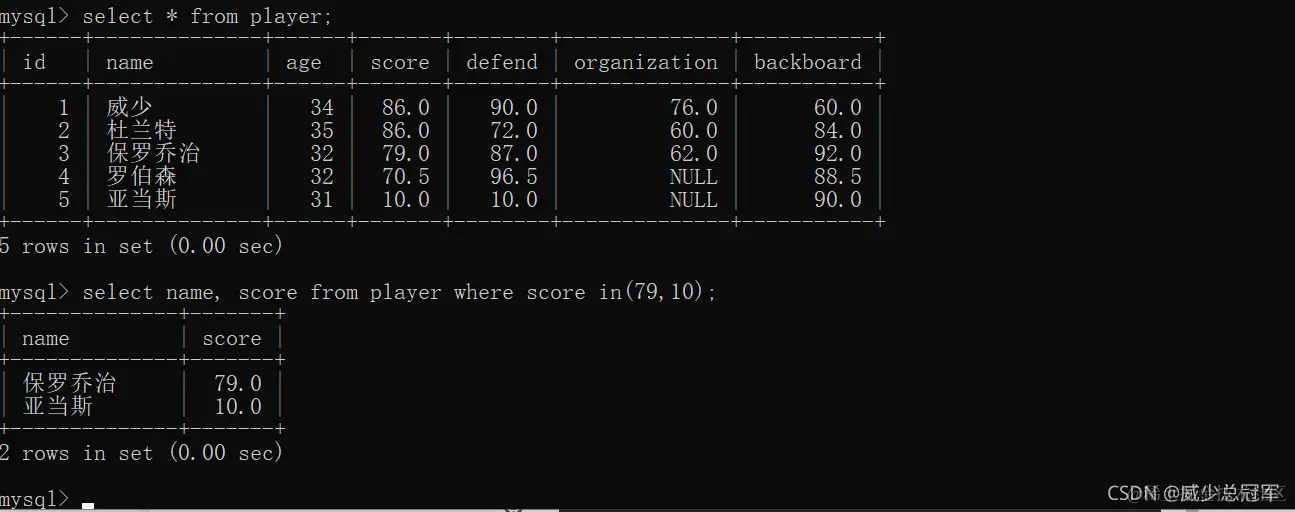The image size is (1295, 512).
Task: Click the 'organization' column header
Action: 646,63
